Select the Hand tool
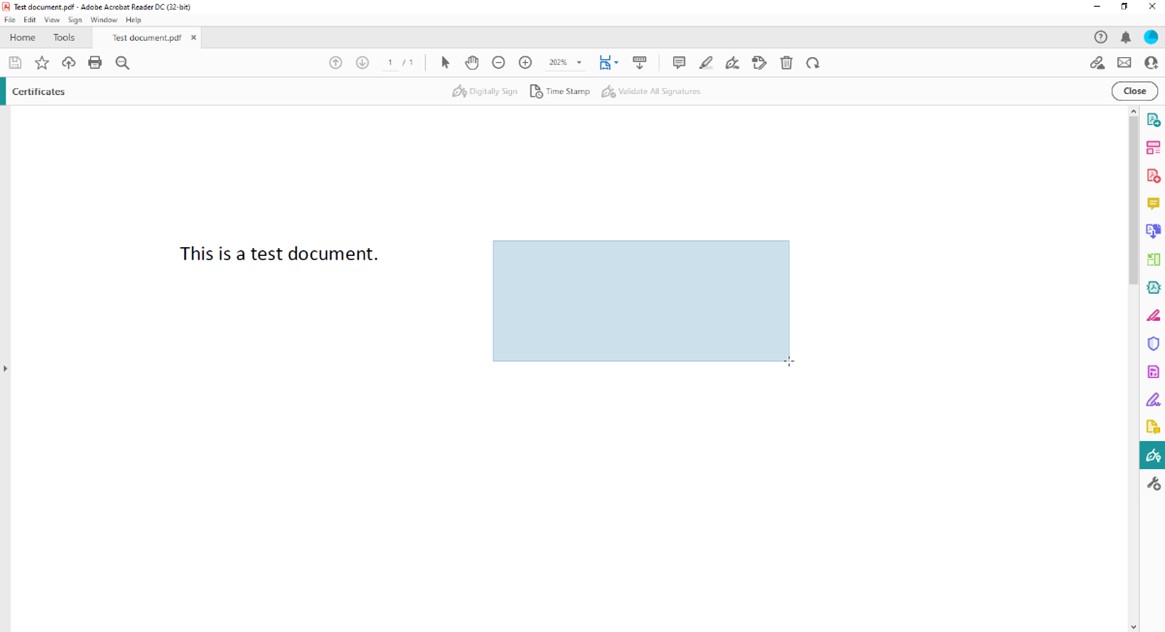 471,62
